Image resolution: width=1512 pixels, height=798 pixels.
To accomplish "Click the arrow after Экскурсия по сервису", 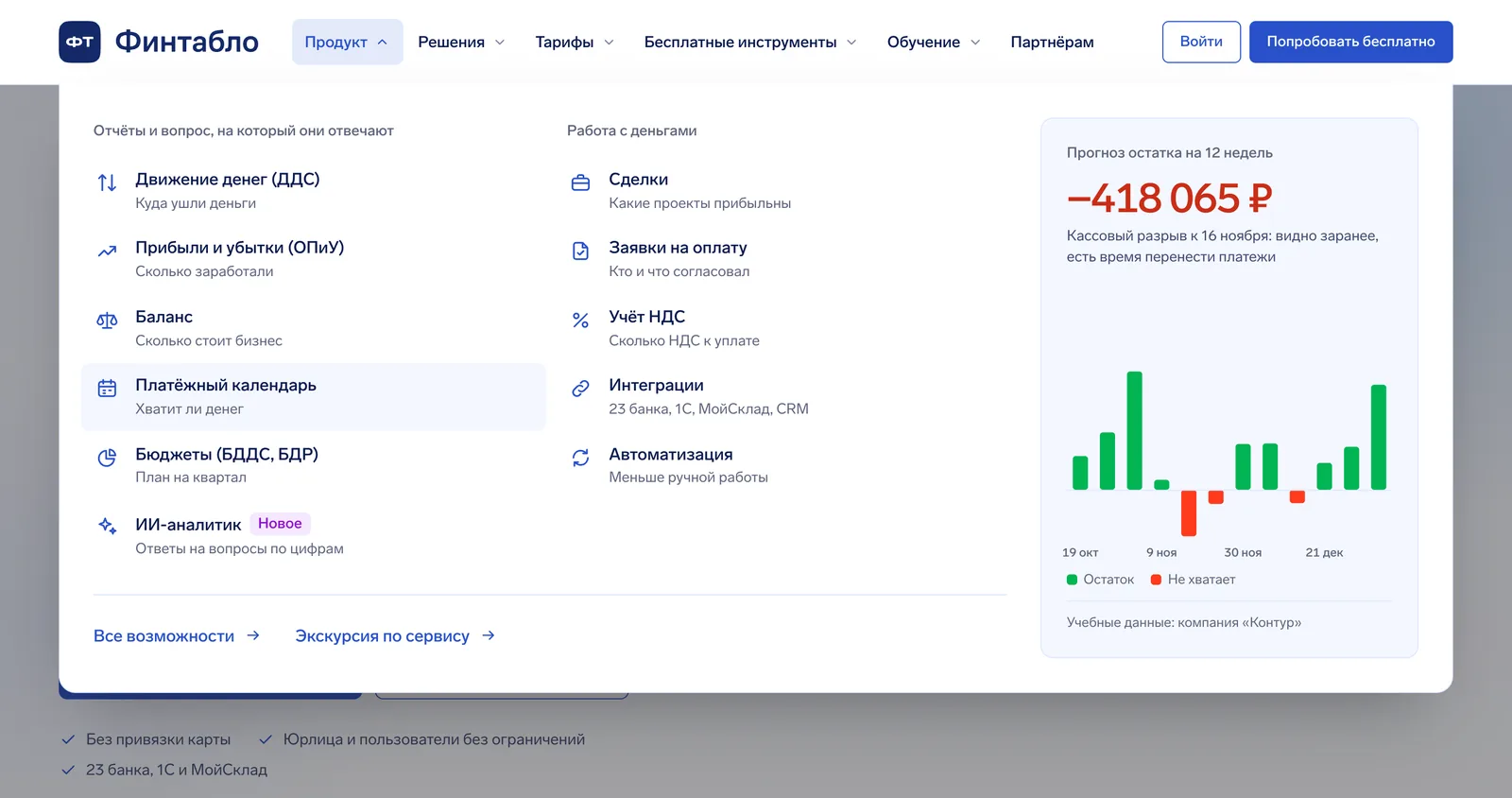I will tap(489, 635).
